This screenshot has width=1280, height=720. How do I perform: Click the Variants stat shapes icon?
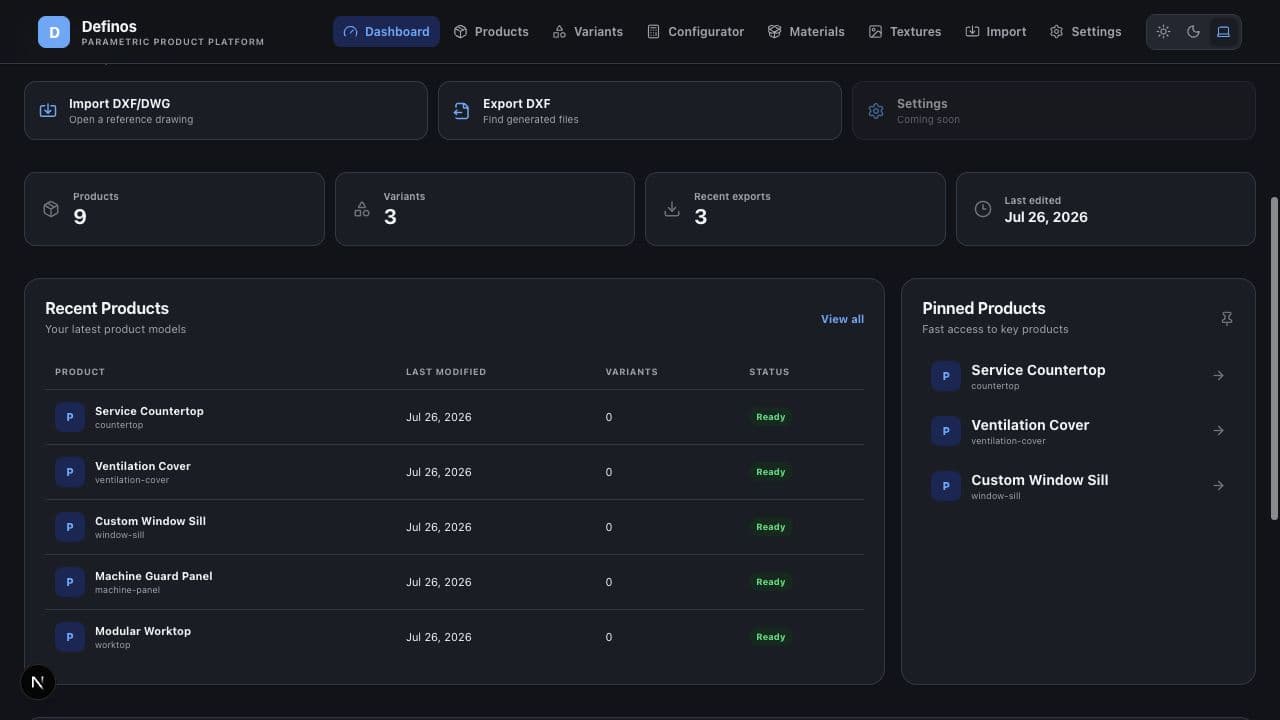(x=362, y=209)
